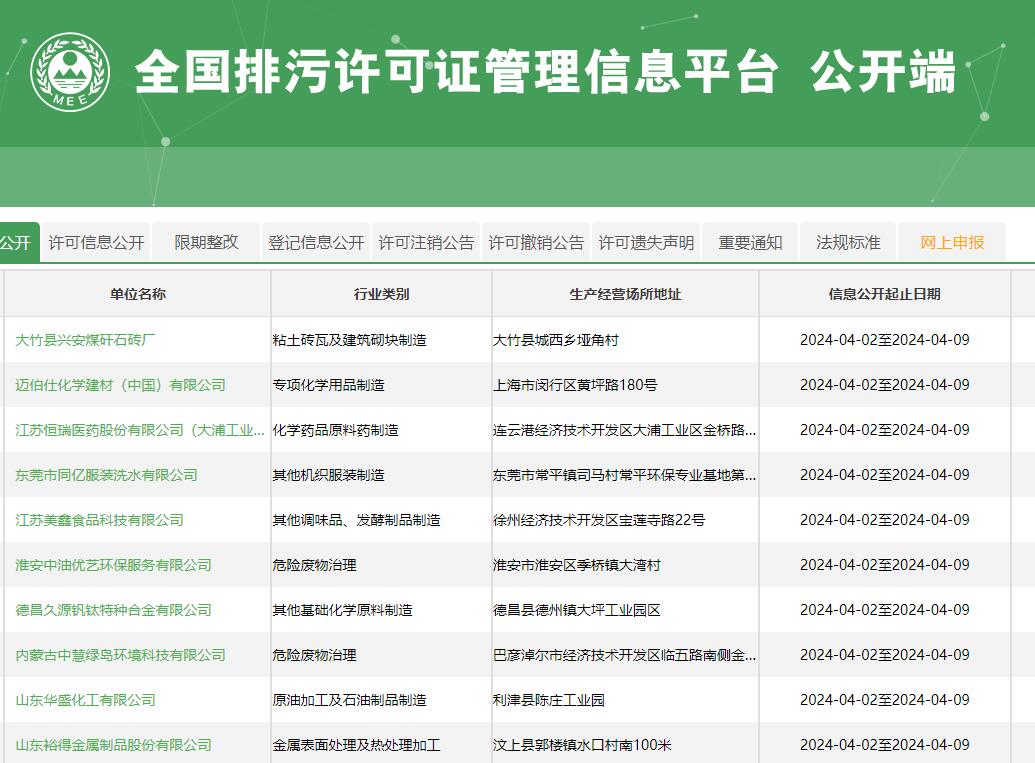
Task: Click the 行业类别 column header
Action: pos(382,294)
